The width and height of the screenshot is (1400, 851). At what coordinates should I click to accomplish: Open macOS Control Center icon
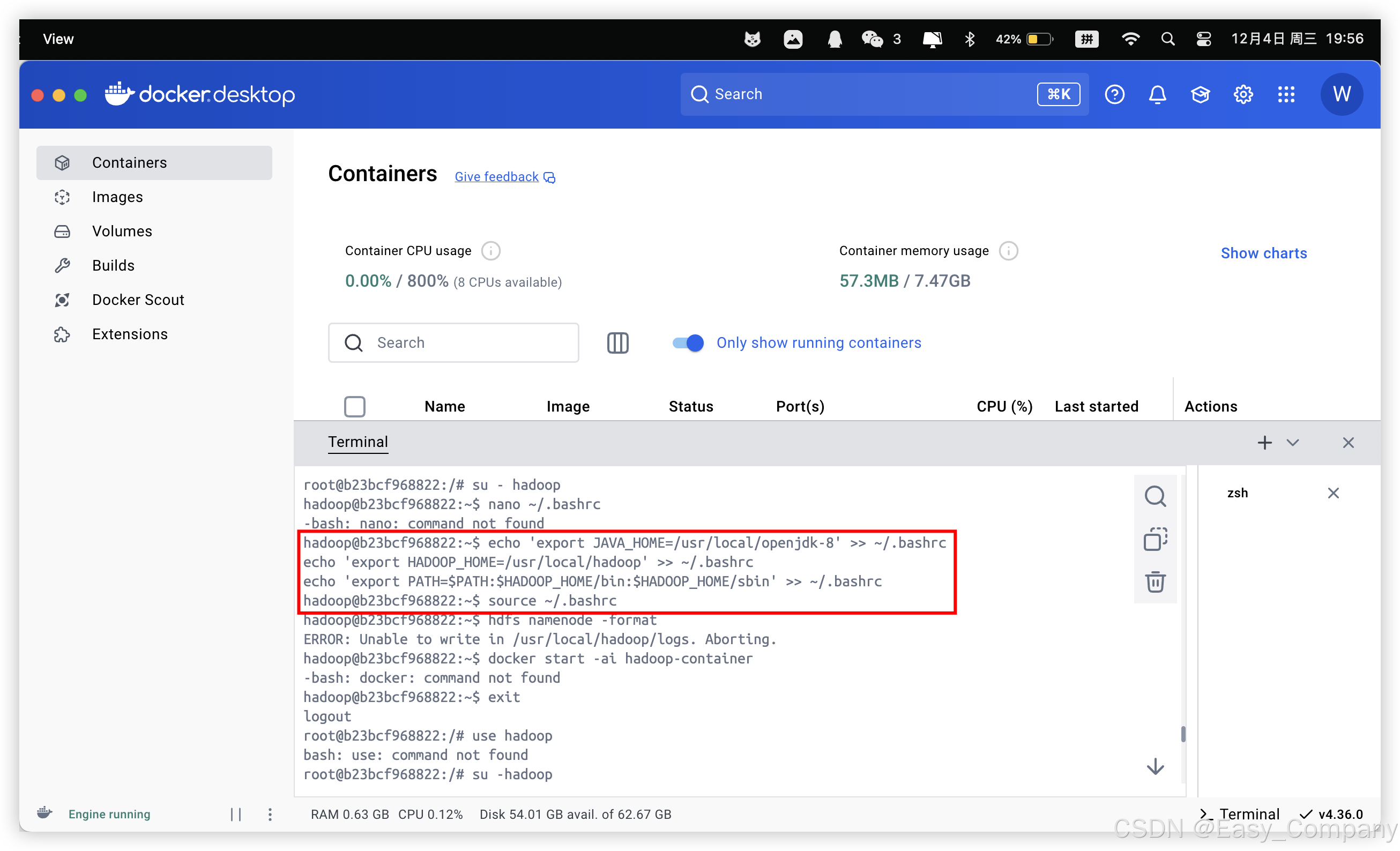1203,39
